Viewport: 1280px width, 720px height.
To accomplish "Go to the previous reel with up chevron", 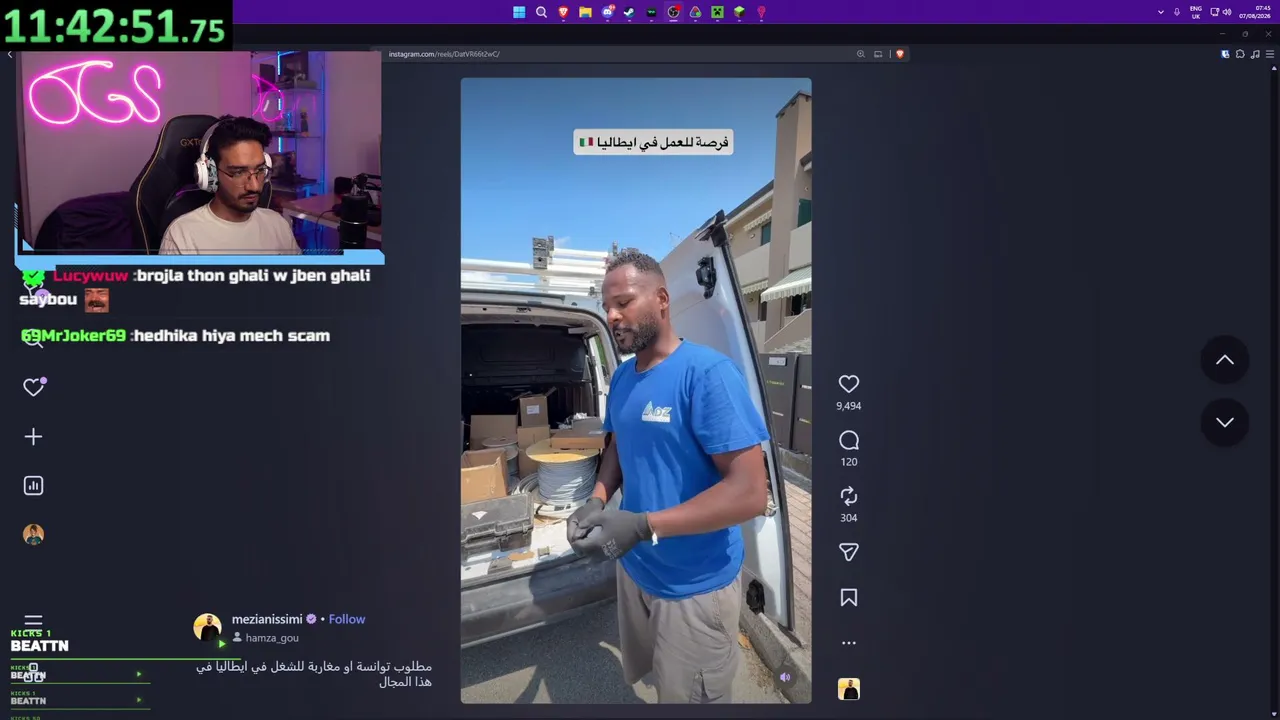I will tap(1225, 360).
